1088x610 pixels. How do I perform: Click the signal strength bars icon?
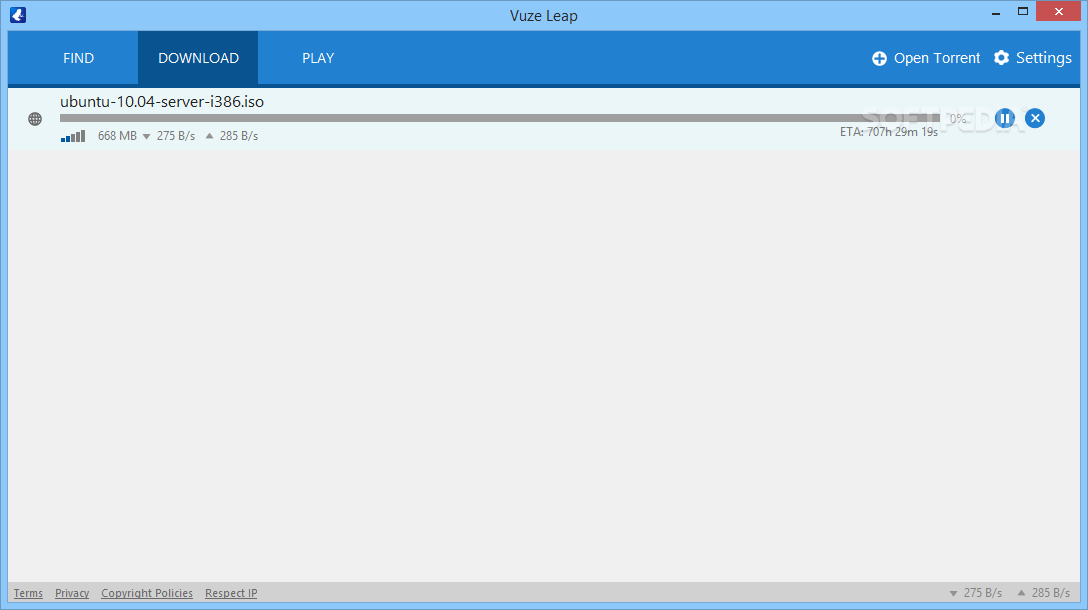[x=73, y=136]
